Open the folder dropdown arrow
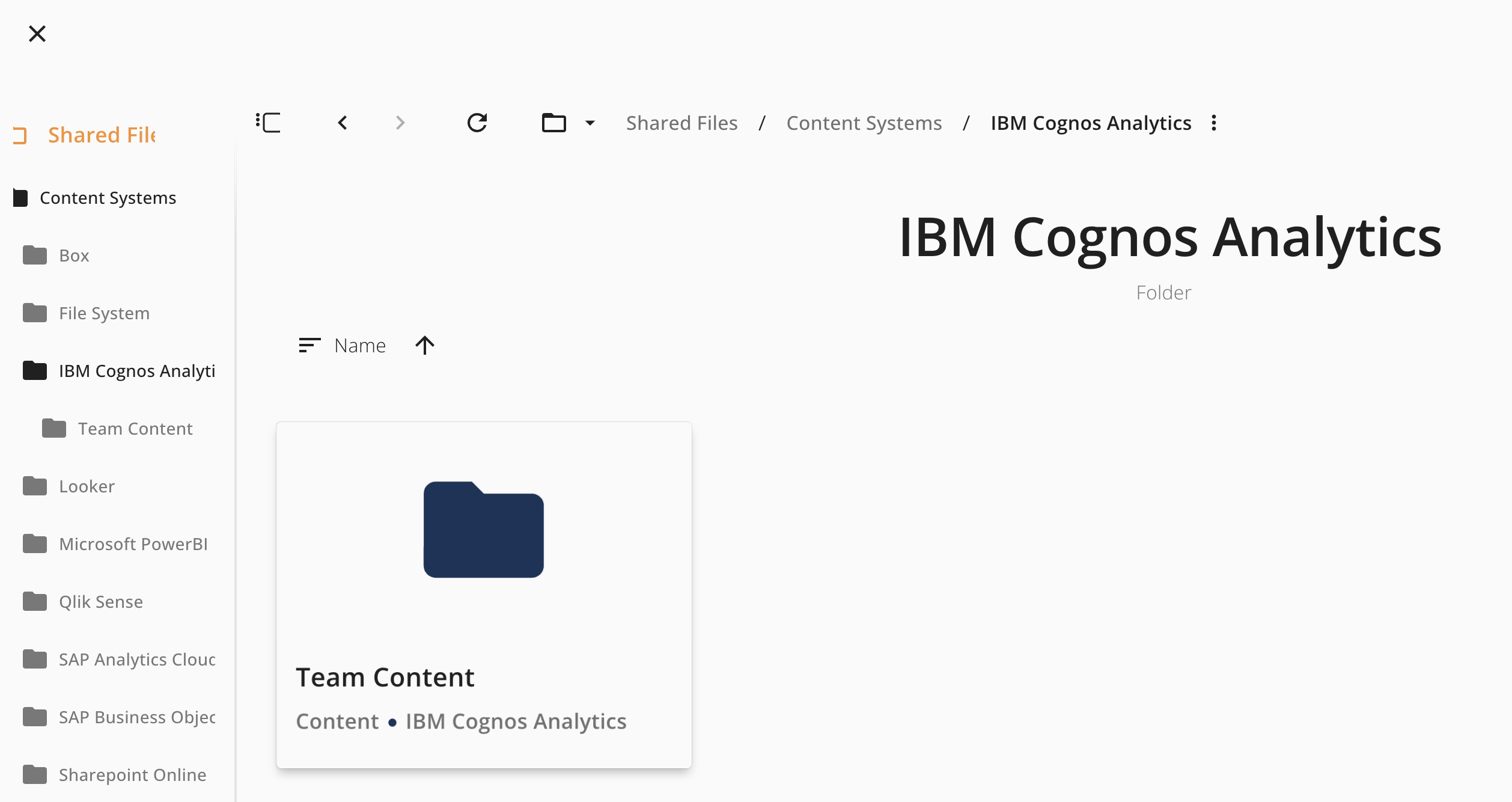 point(590,123)
